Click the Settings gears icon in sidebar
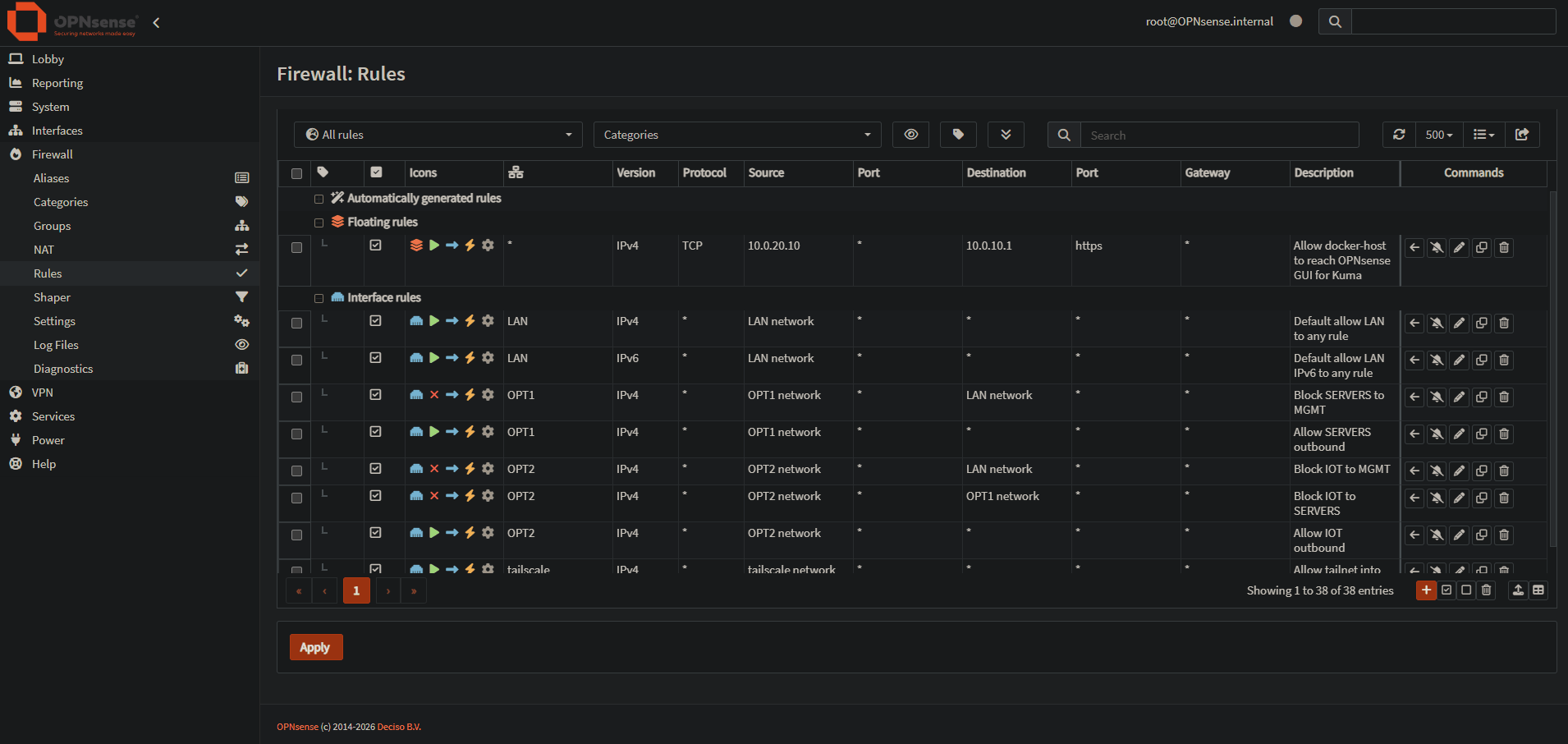This screenshot has height=744, width=1568. click(241, 321)
